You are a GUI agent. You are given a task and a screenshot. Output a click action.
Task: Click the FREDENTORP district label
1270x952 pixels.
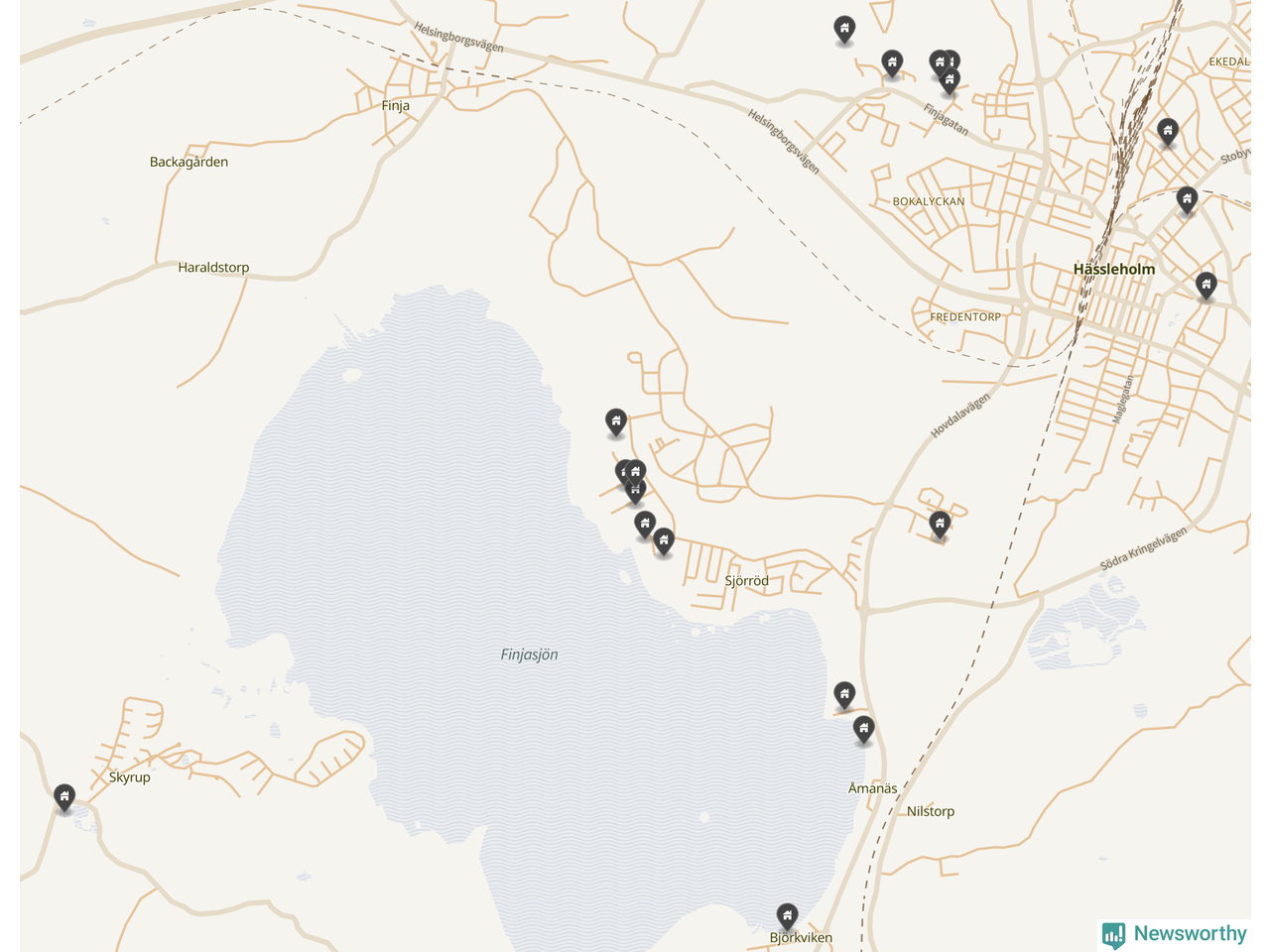pyautogui.click(x=965, y=317)
